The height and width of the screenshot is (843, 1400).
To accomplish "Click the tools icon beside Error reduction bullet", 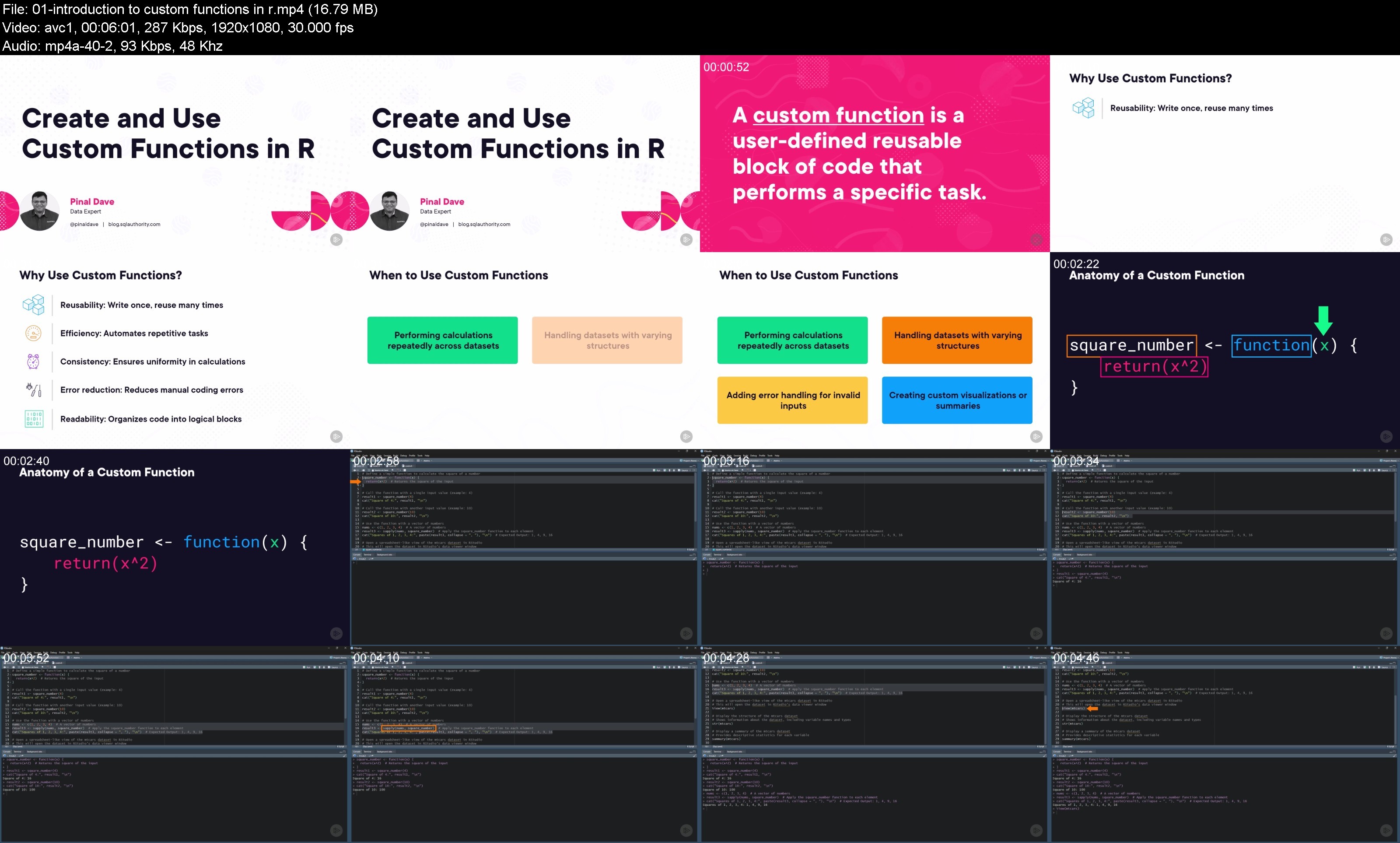I will tap(34, 390).
